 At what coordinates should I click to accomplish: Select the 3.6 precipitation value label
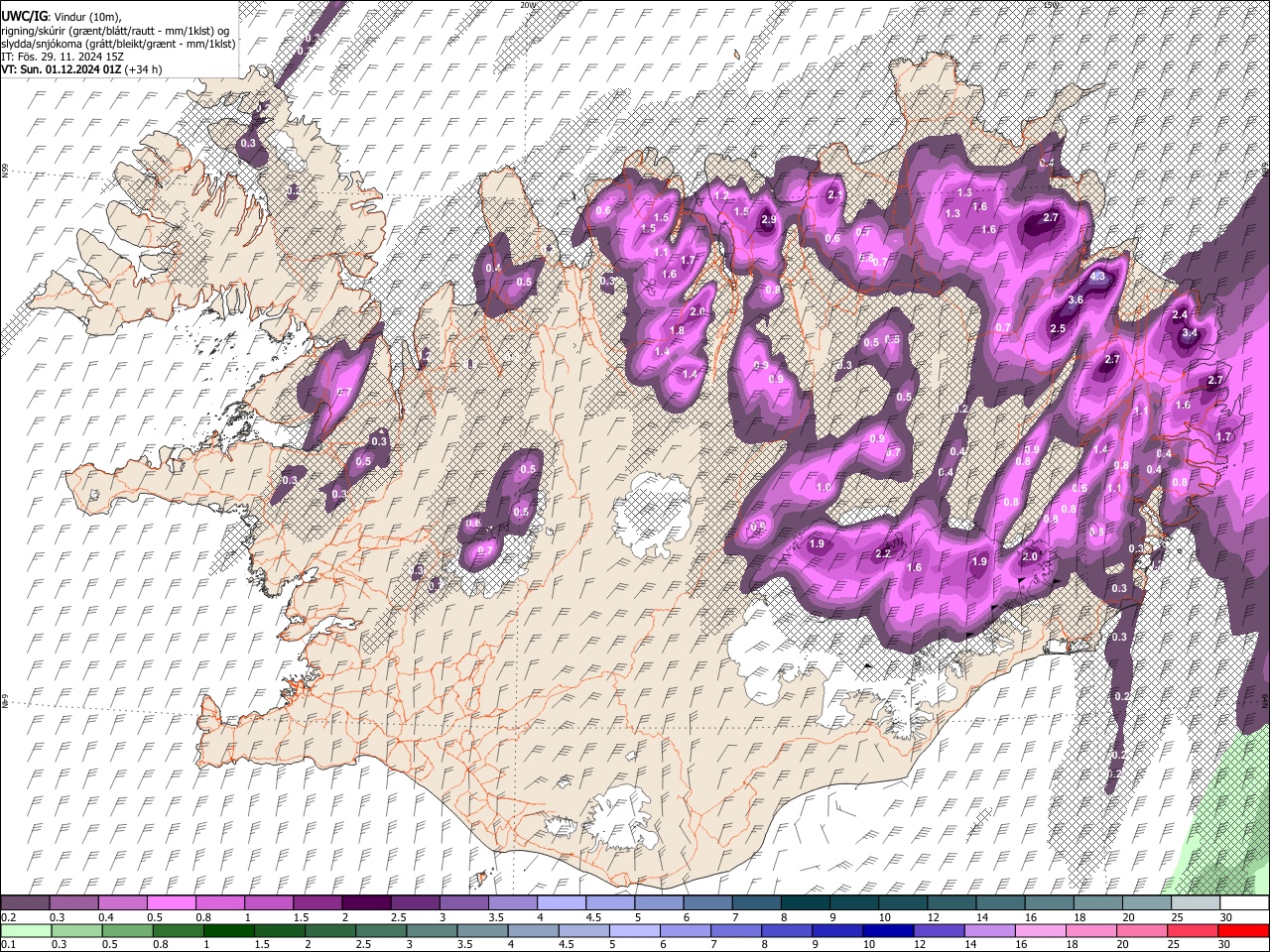click(1076, 300)
